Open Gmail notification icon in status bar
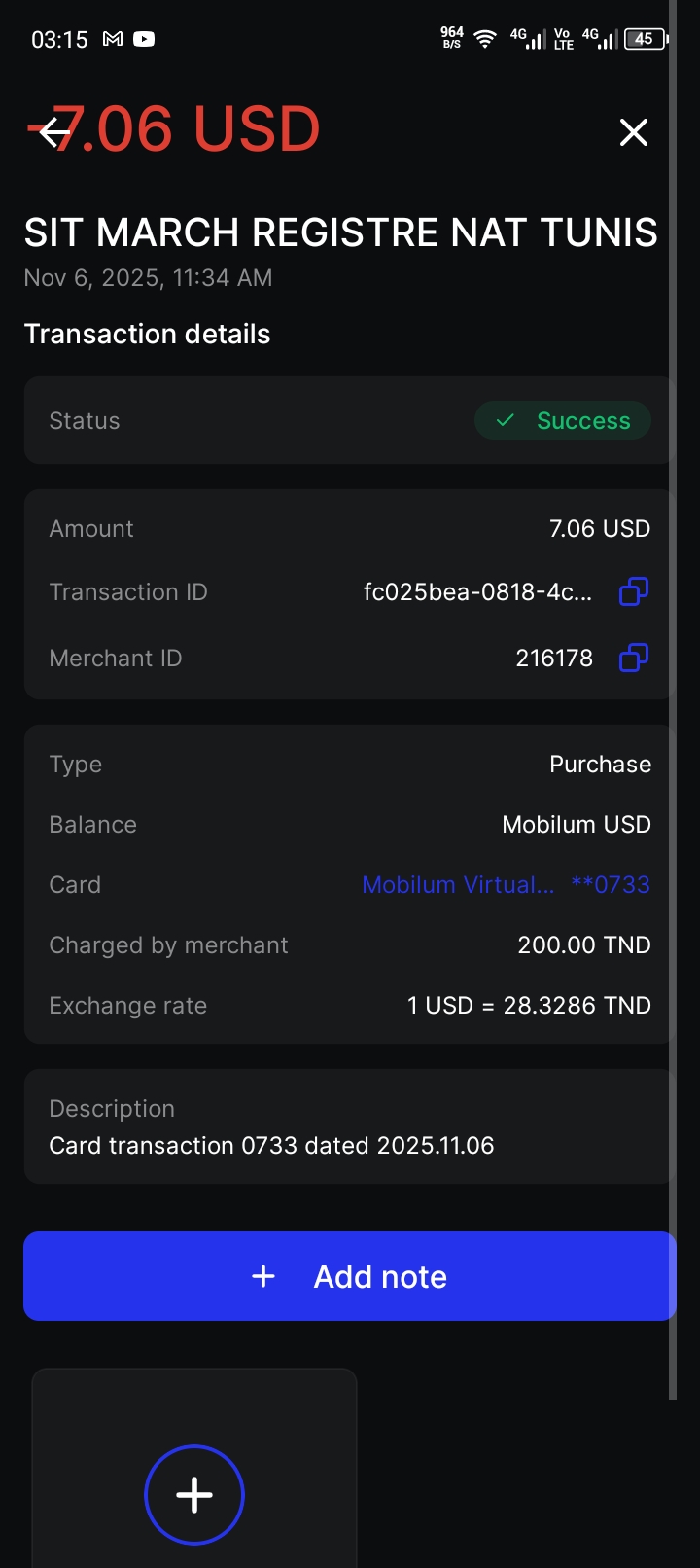Image resolution: width=700 pixels, height=1568 pixels. pyautogui.click(x=113, y=39)
